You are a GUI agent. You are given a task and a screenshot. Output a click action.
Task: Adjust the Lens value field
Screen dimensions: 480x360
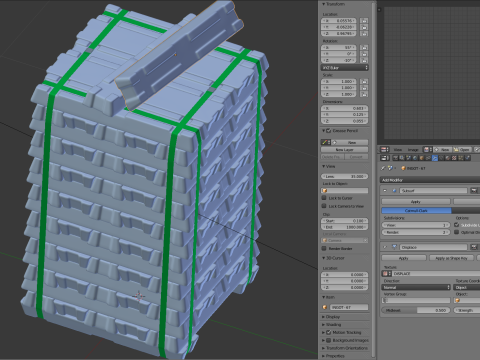tap(345, 176)
